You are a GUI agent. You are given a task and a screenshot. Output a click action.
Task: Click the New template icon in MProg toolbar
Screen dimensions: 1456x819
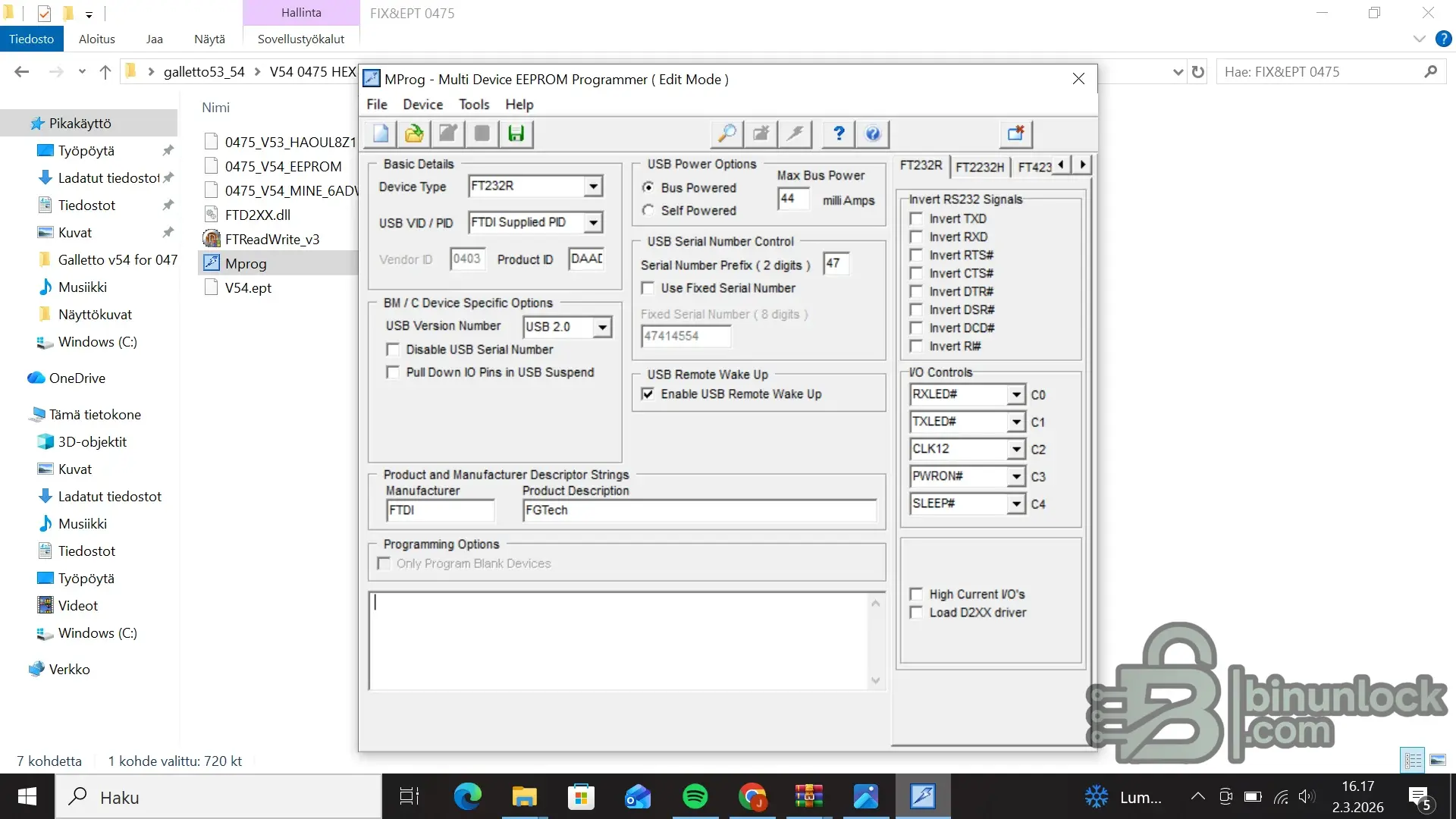pyautogui.click(x=381, y=133)
